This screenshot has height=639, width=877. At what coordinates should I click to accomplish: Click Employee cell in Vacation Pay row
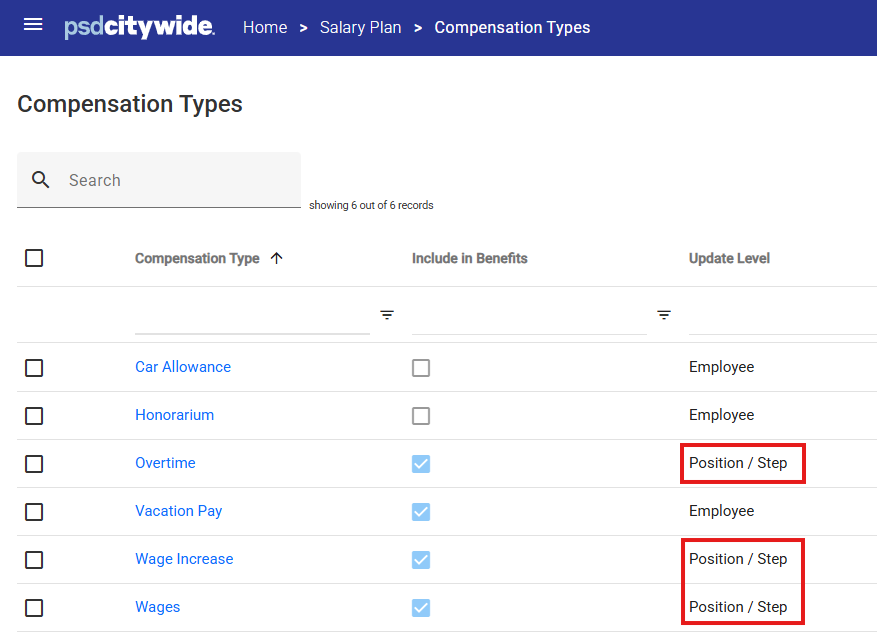pyautogui.click(x=721, y=511)
